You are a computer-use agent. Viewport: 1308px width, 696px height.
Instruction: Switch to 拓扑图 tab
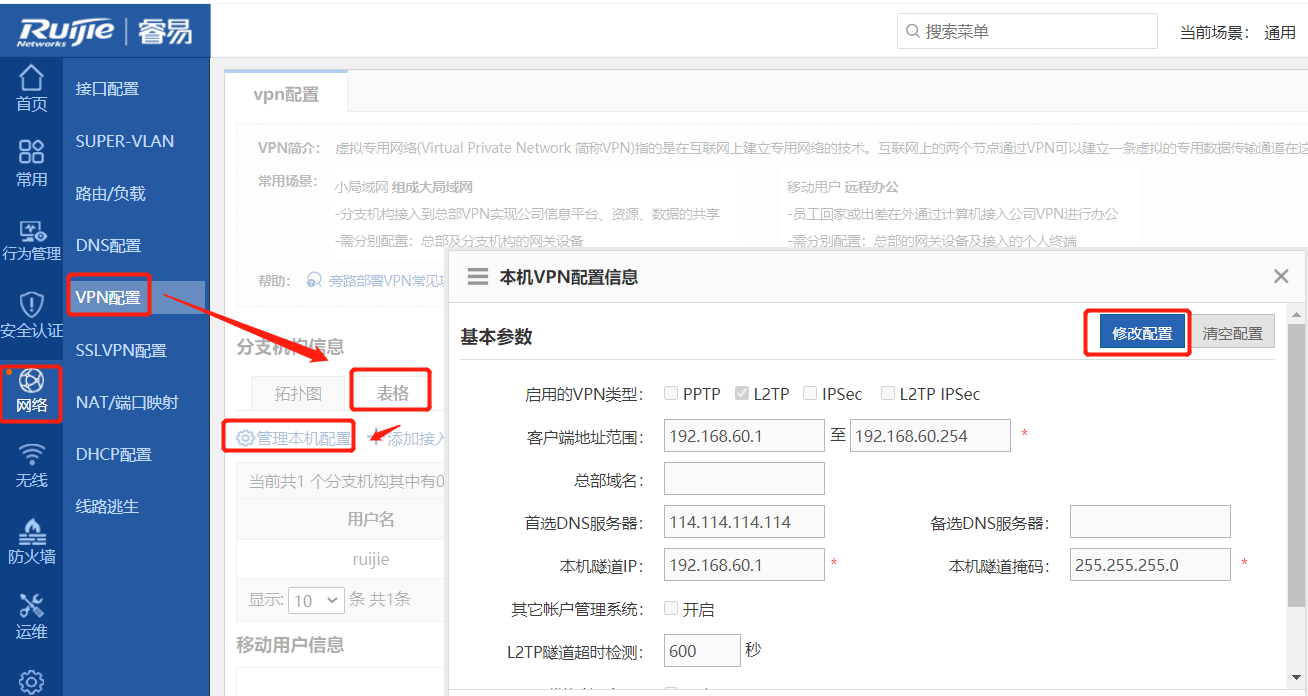(299, 393)
